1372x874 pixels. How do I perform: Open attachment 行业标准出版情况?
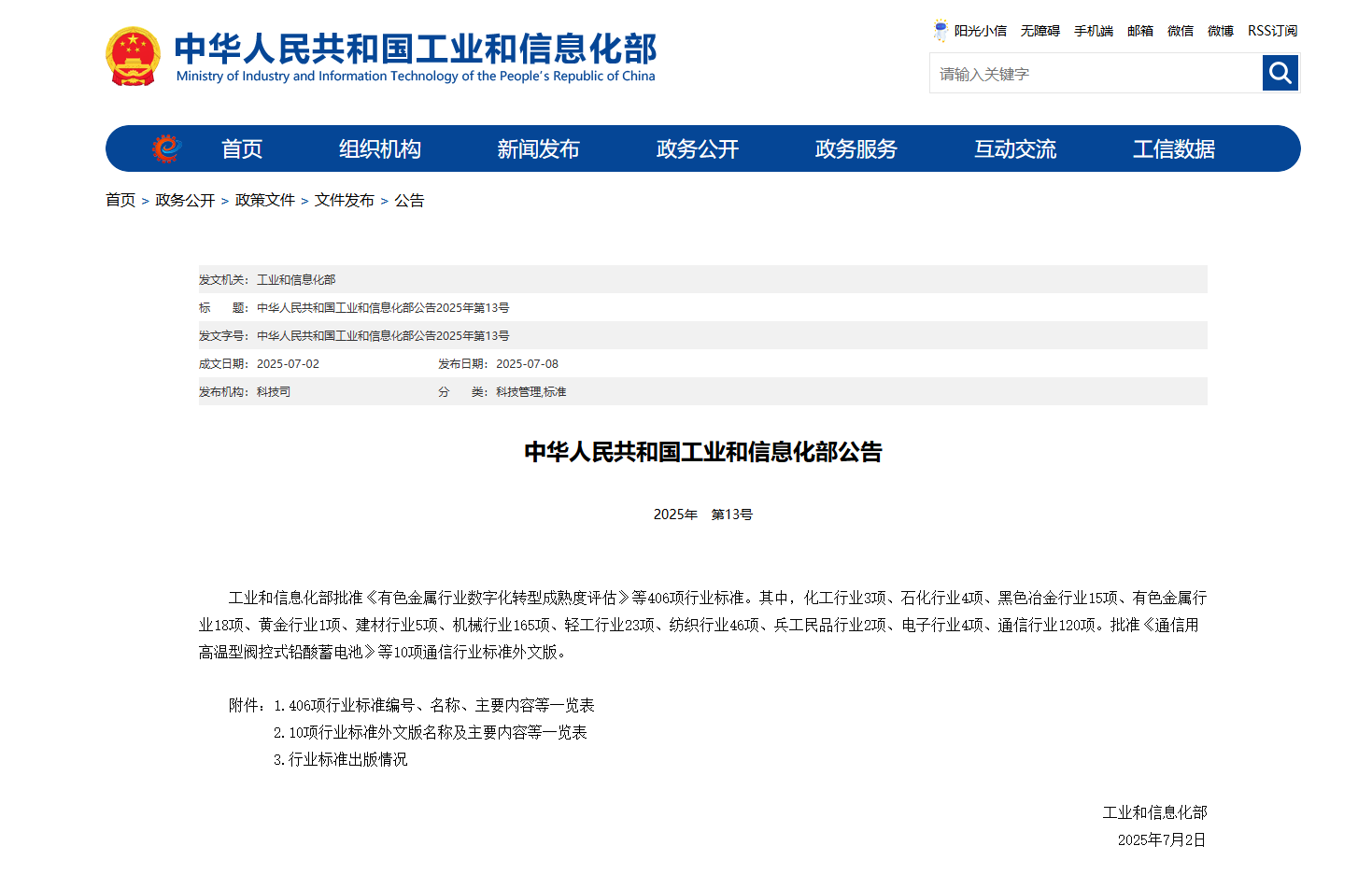[348, 759]
